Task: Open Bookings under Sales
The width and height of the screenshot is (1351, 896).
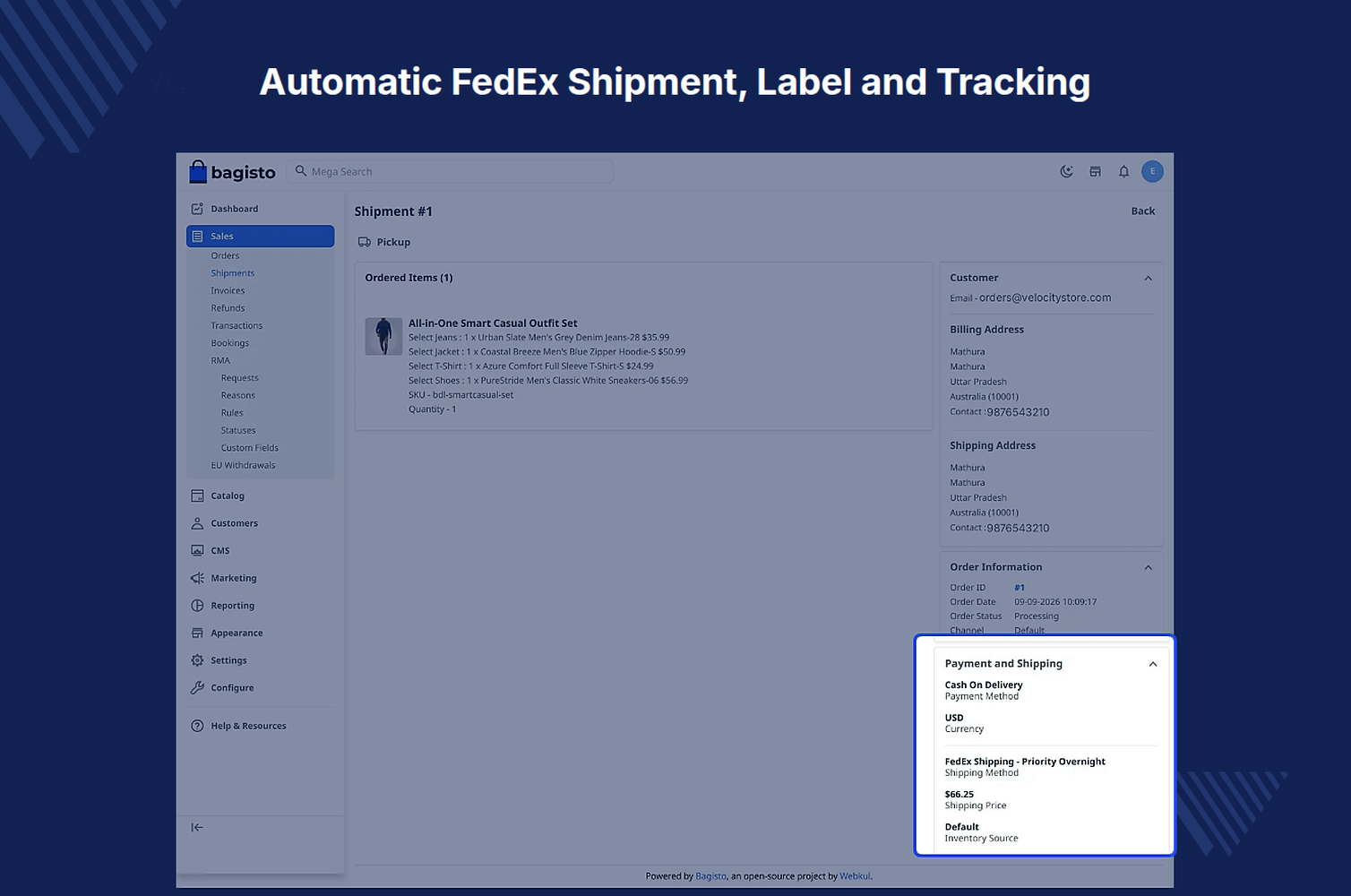Action: click(x=229, y=343)
